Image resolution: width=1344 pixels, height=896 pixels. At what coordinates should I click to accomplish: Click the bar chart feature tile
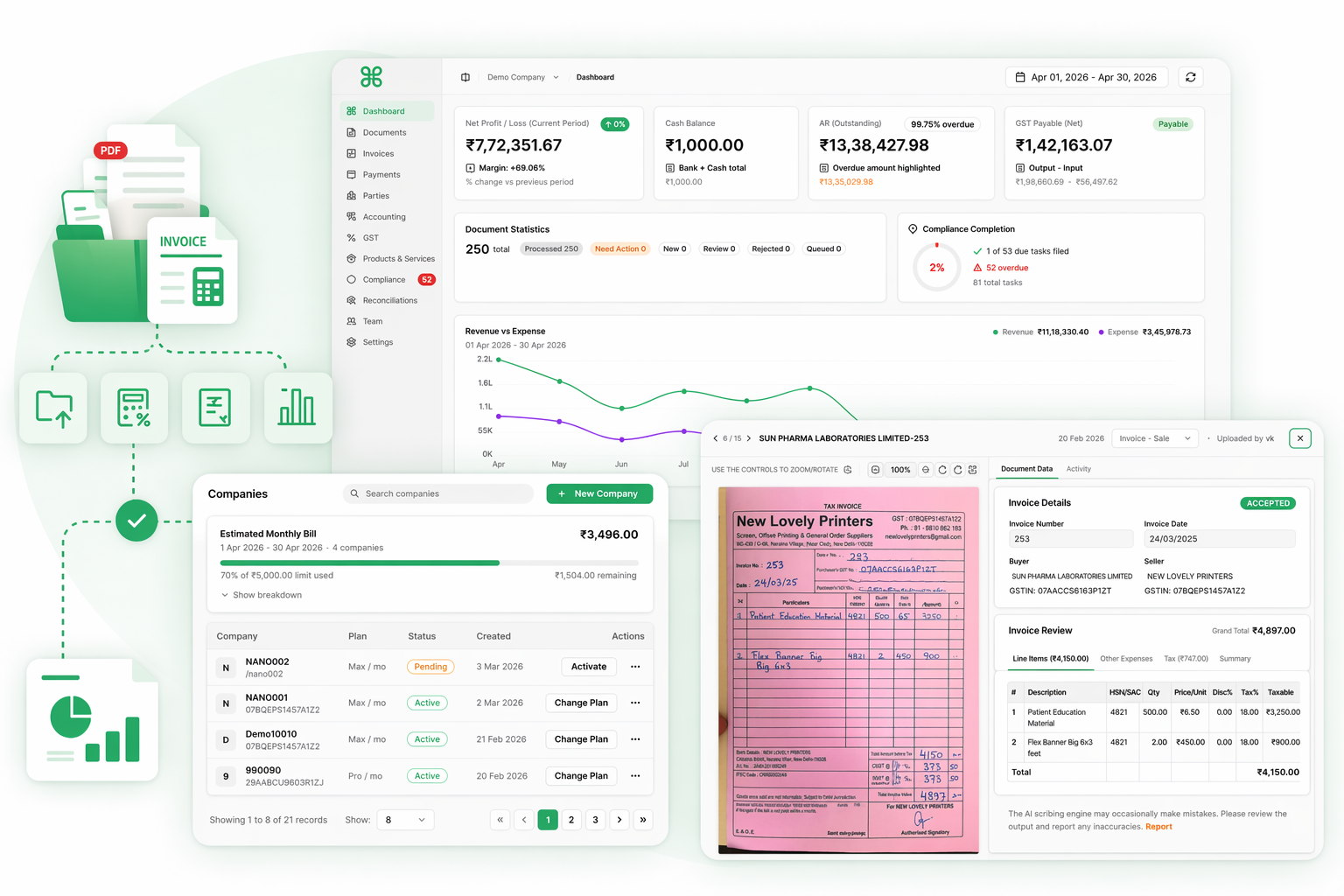tap(297, 408)
